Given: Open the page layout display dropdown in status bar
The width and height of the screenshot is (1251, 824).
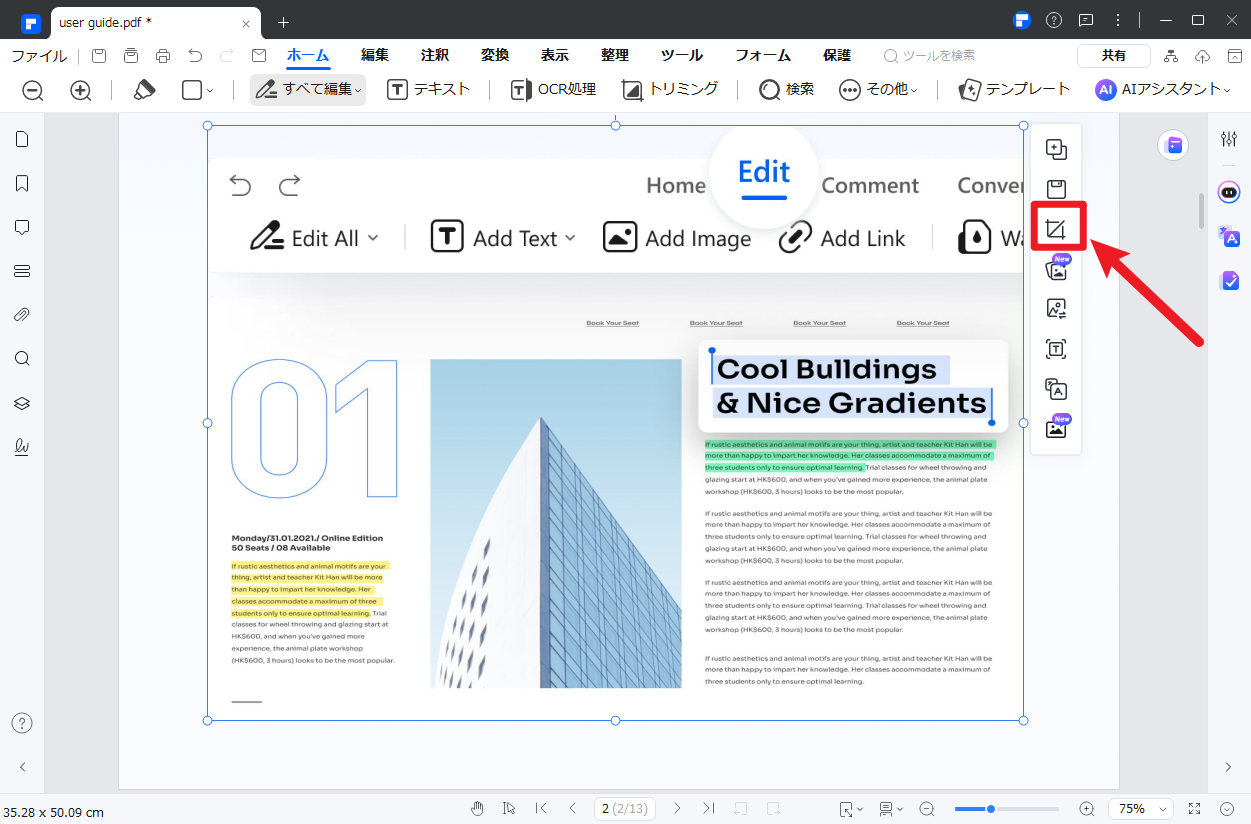Looking at the screenshot, I should pos(890,808).
